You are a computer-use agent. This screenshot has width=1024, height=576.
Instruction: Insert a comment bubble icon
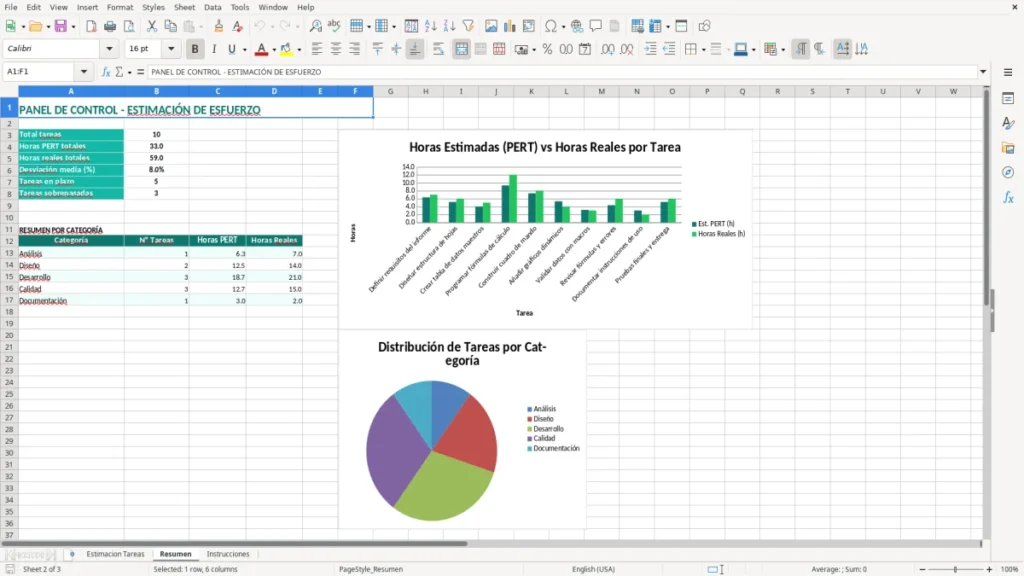point(596,26)
